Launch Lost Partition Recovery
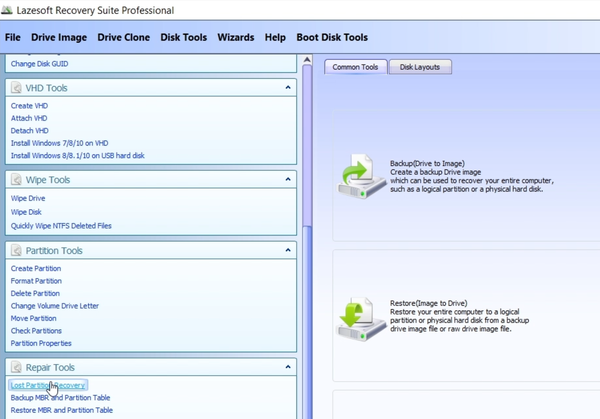This screenshot has height=419, width=600. pos(48,385)
